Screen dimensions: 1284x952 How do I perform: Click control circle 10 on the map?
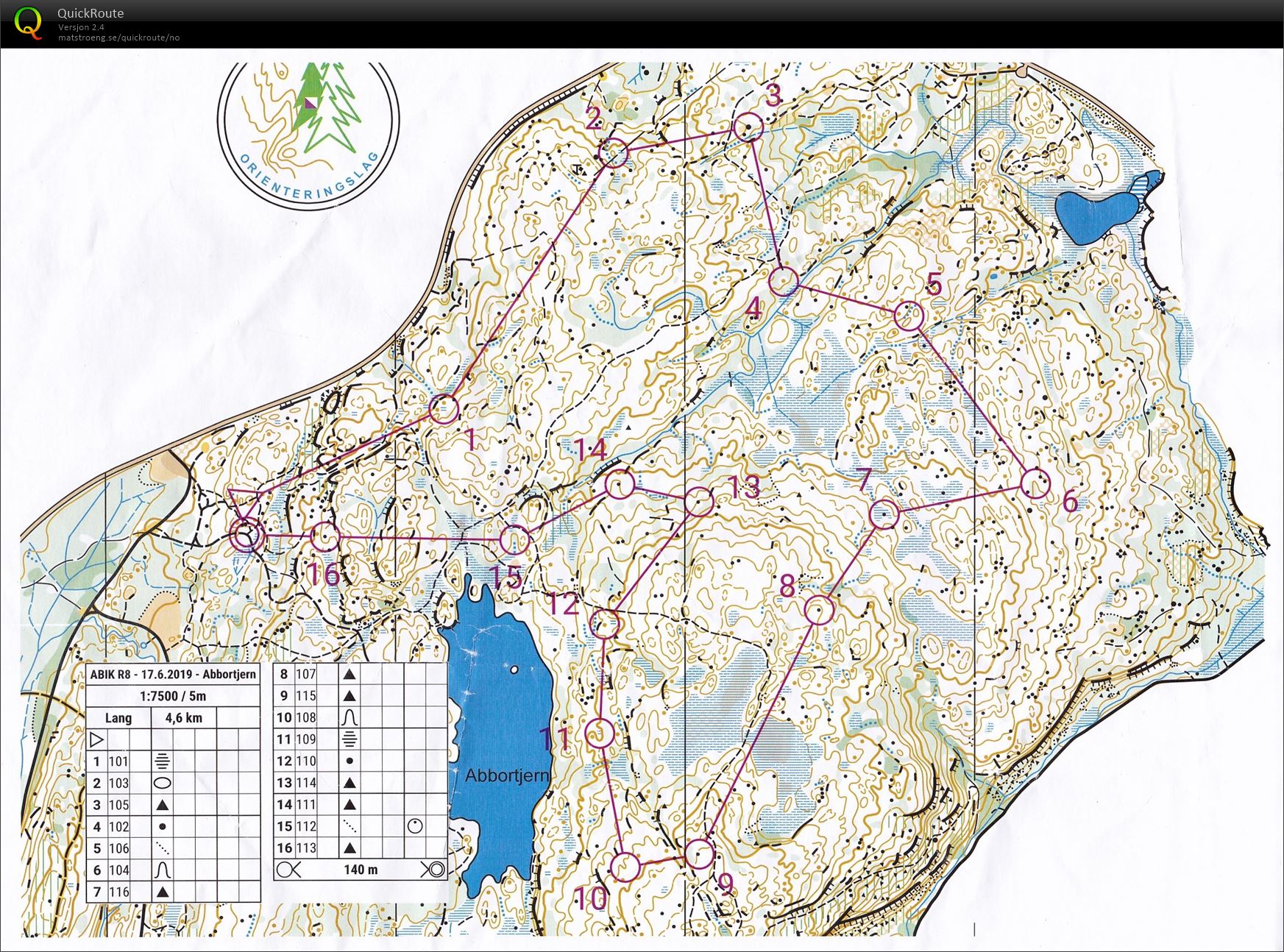(x=625, y=867)
